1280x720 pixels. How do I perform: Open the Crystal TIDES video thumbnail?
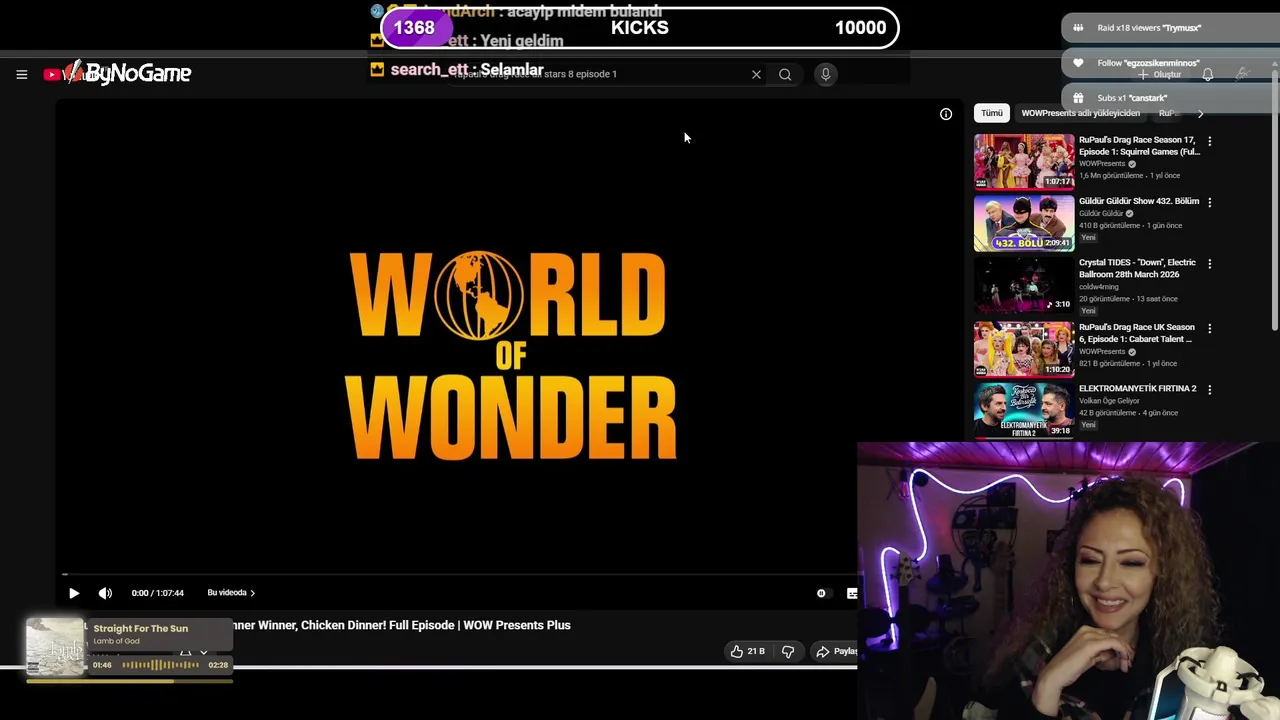coord(1024,285)
